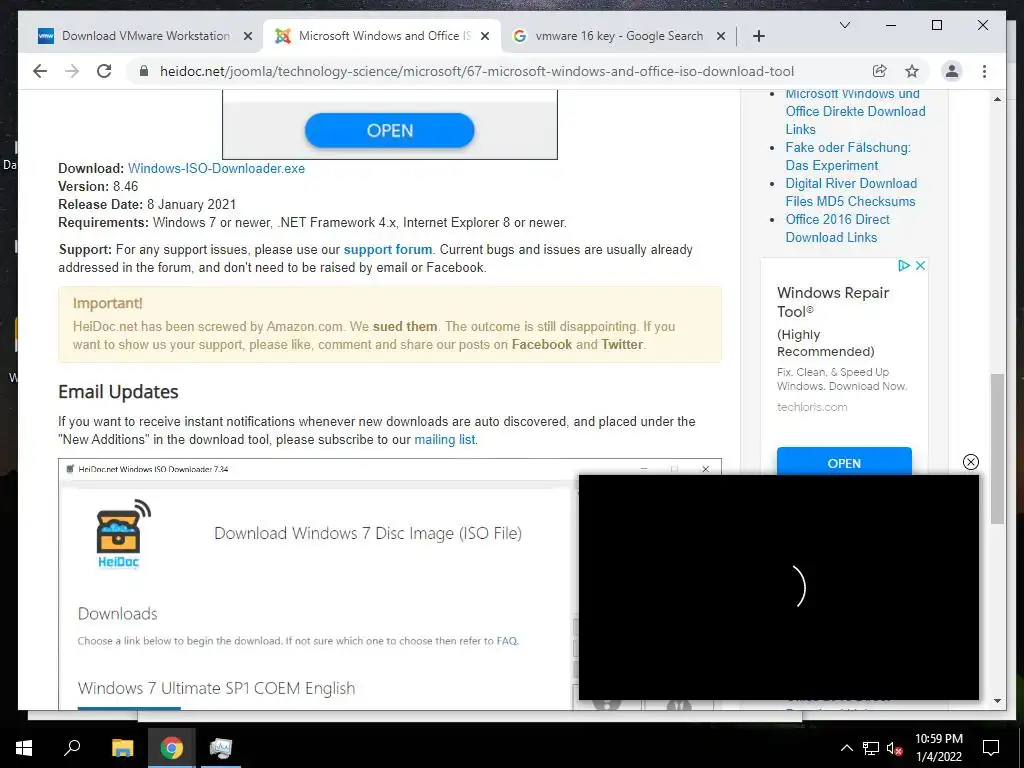The width and height of the screenshot is (1024, 768).
Task: Click the Email Updates heading
Action: [118, 392]
